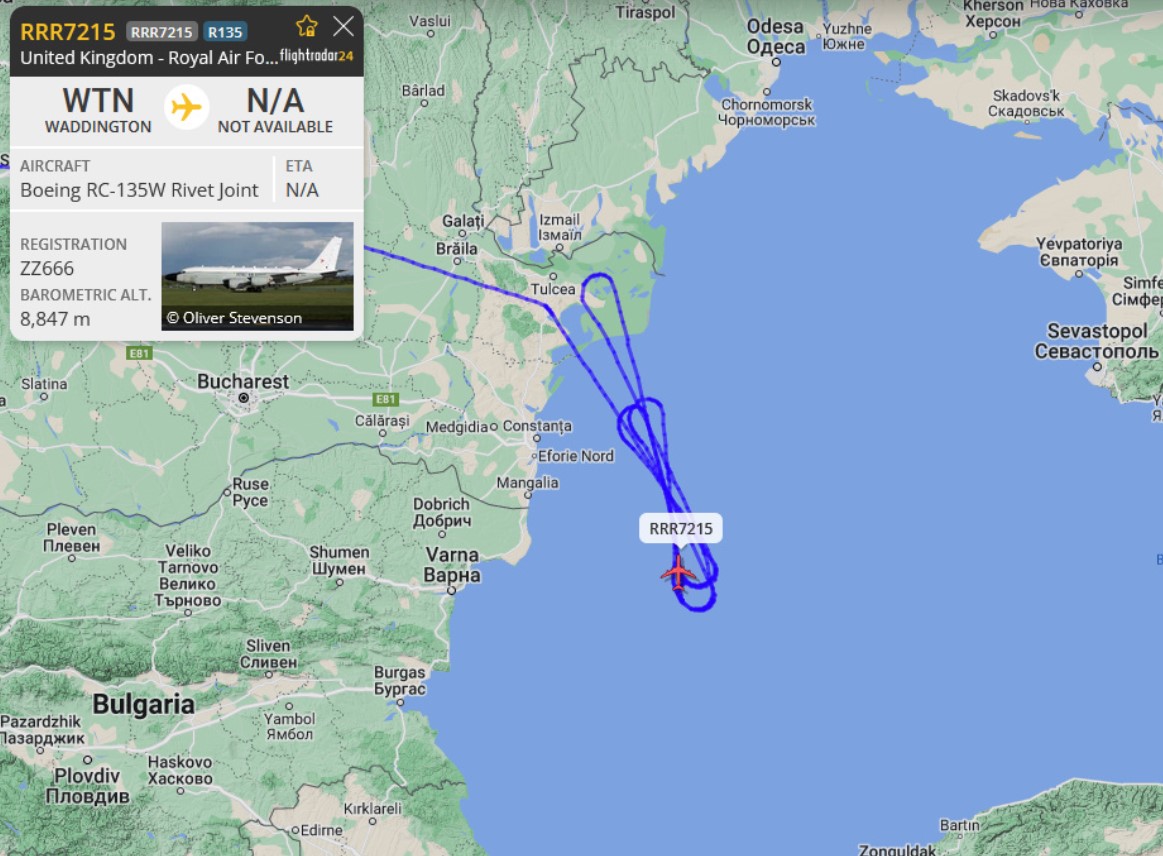Click the Varna city marker

451,591
